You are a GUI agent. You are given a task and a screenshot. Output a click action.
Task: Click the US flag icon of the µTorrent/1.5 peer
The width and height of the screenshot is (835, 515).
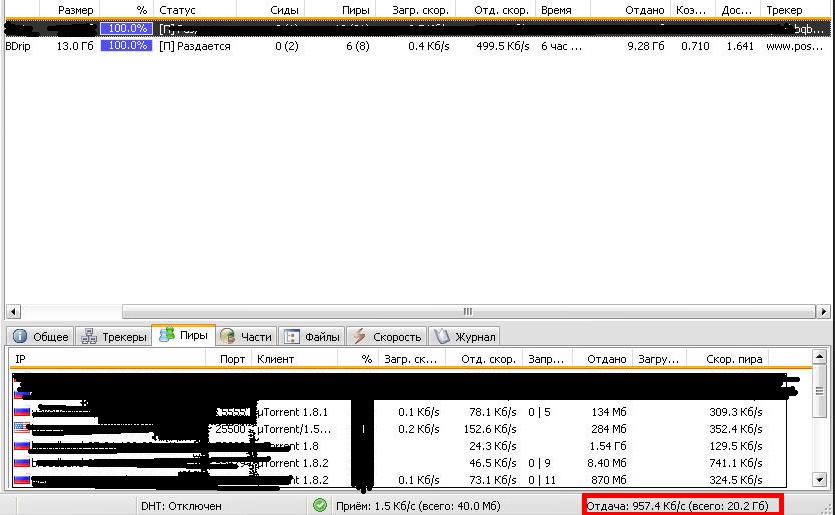pyautogui.click(x=22, y=428)
